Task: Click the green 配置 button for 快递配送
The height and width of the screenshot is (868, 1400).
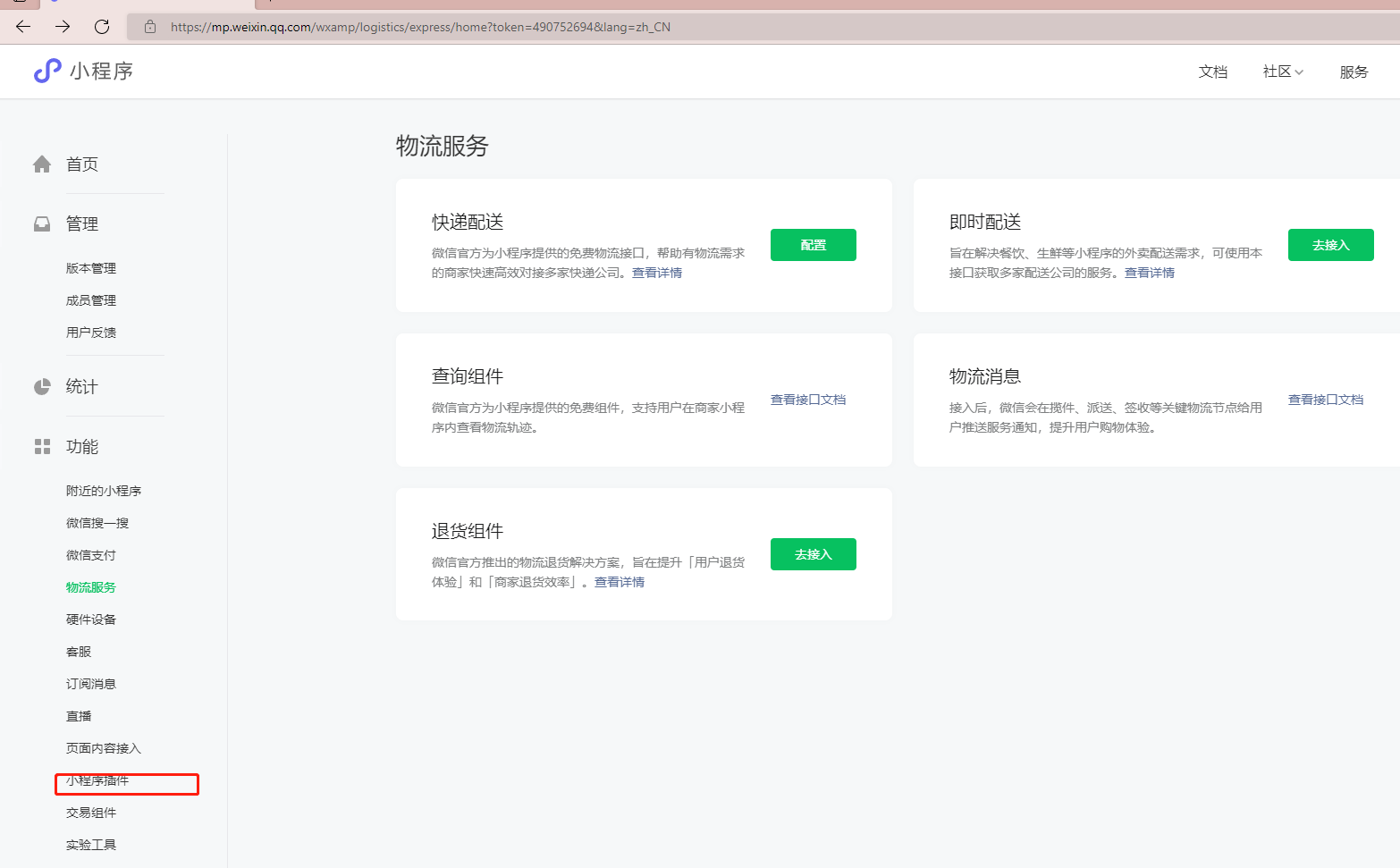Action: [814, 245]
